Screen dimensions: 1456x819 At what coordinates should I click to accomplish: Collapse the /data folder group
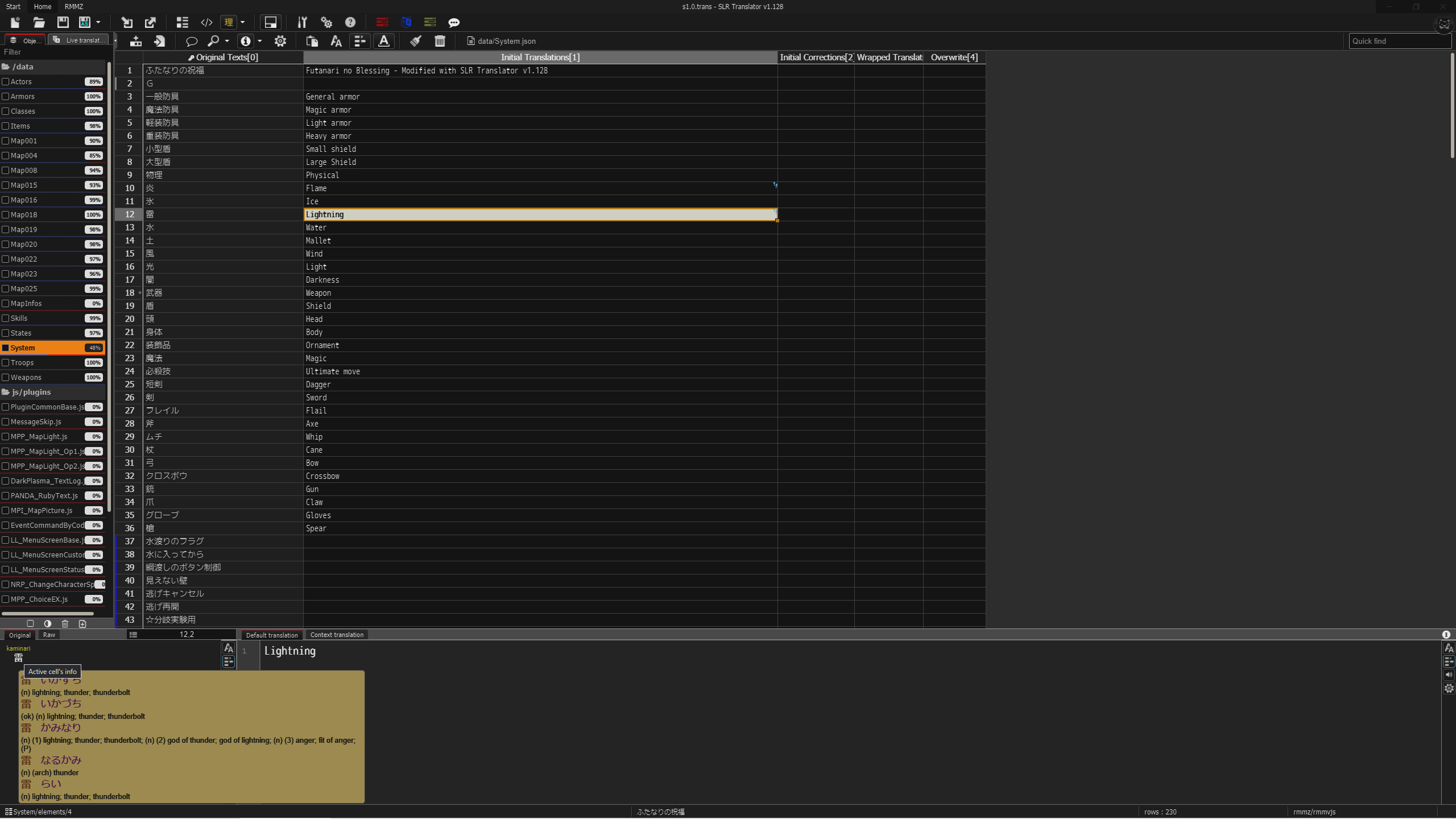pos(23,67)
